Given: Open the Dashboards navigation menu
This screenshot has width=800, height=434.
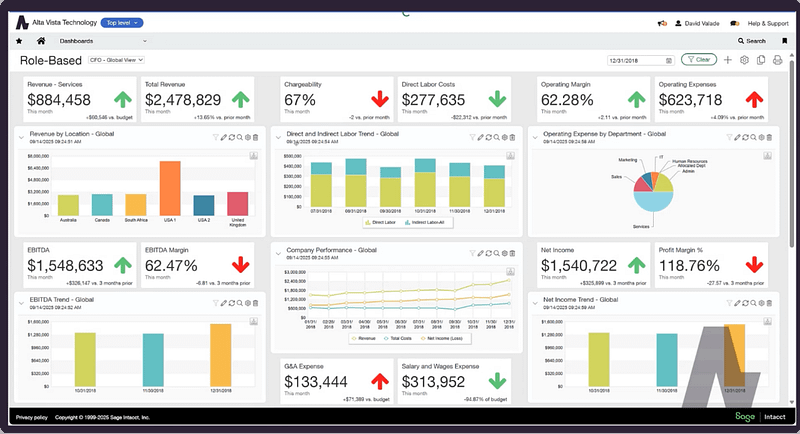Looking at the screenshot, I should 100,41.
